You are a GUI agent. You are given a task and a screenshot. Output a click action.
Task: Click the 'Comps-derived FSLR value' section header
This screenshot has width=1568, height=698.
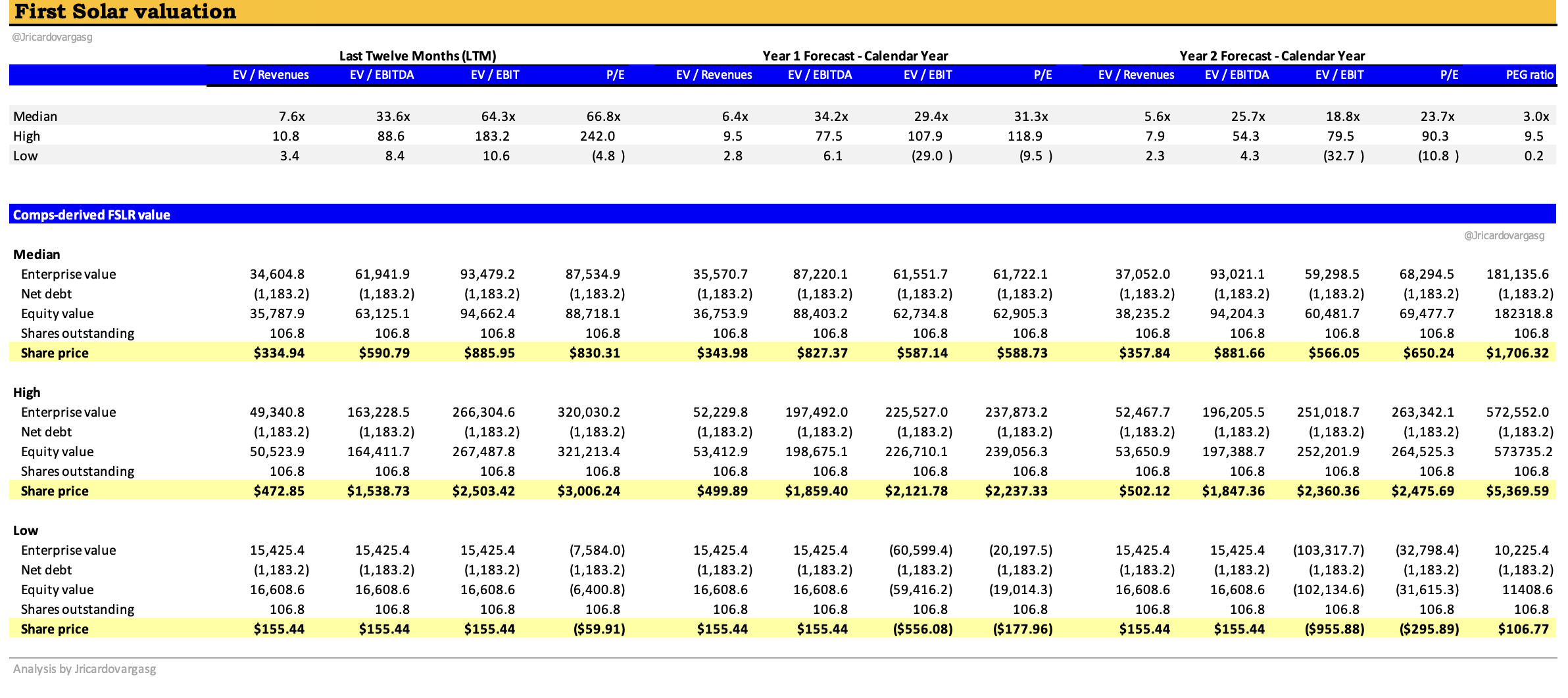pos(91,215)
